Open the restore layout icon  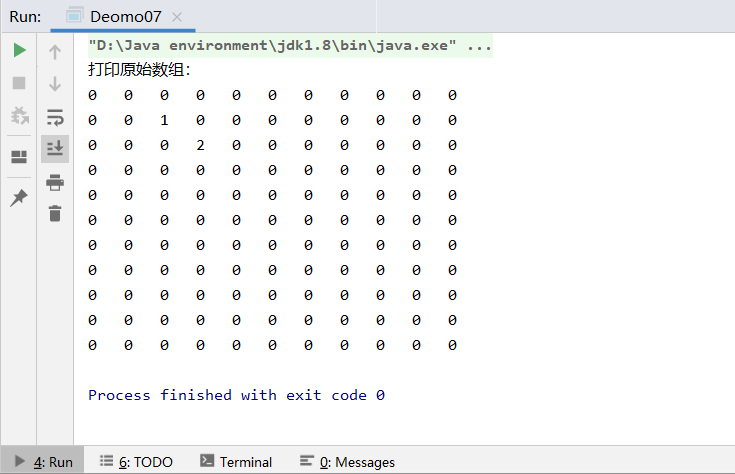coord(19,157)
